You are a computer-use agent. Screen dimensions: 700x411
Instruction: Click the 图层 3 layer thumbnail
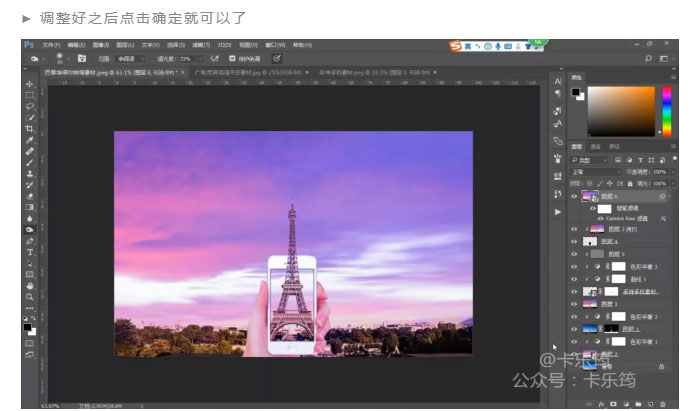click(589, 304)
